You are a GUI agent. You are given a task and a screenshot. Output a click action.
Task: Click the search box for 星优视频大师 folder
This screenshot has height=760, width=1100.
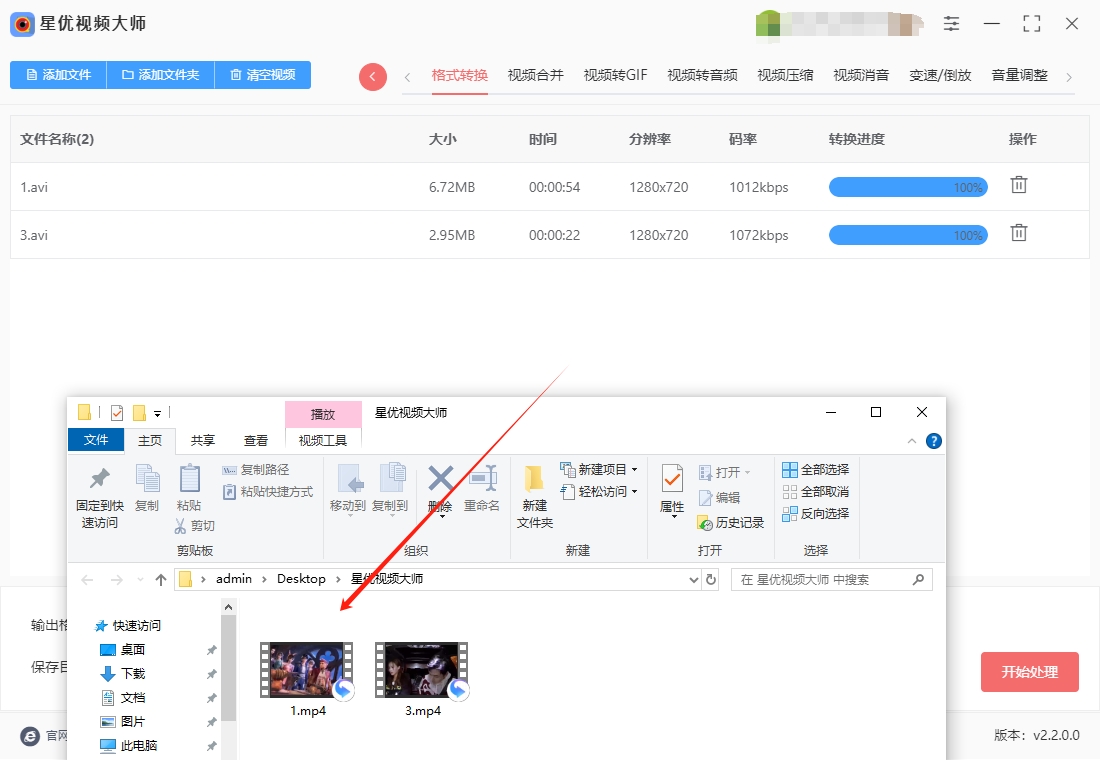point(831,580)
